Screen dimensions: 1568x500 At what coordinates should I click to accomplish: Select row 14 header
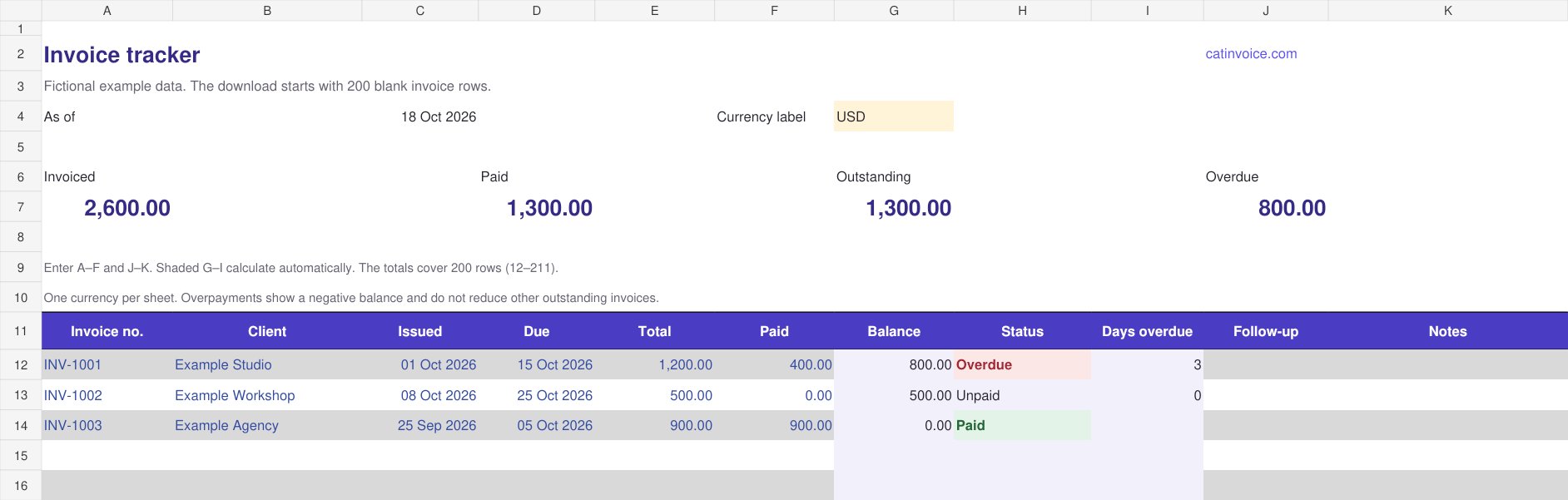coord(21,425)
